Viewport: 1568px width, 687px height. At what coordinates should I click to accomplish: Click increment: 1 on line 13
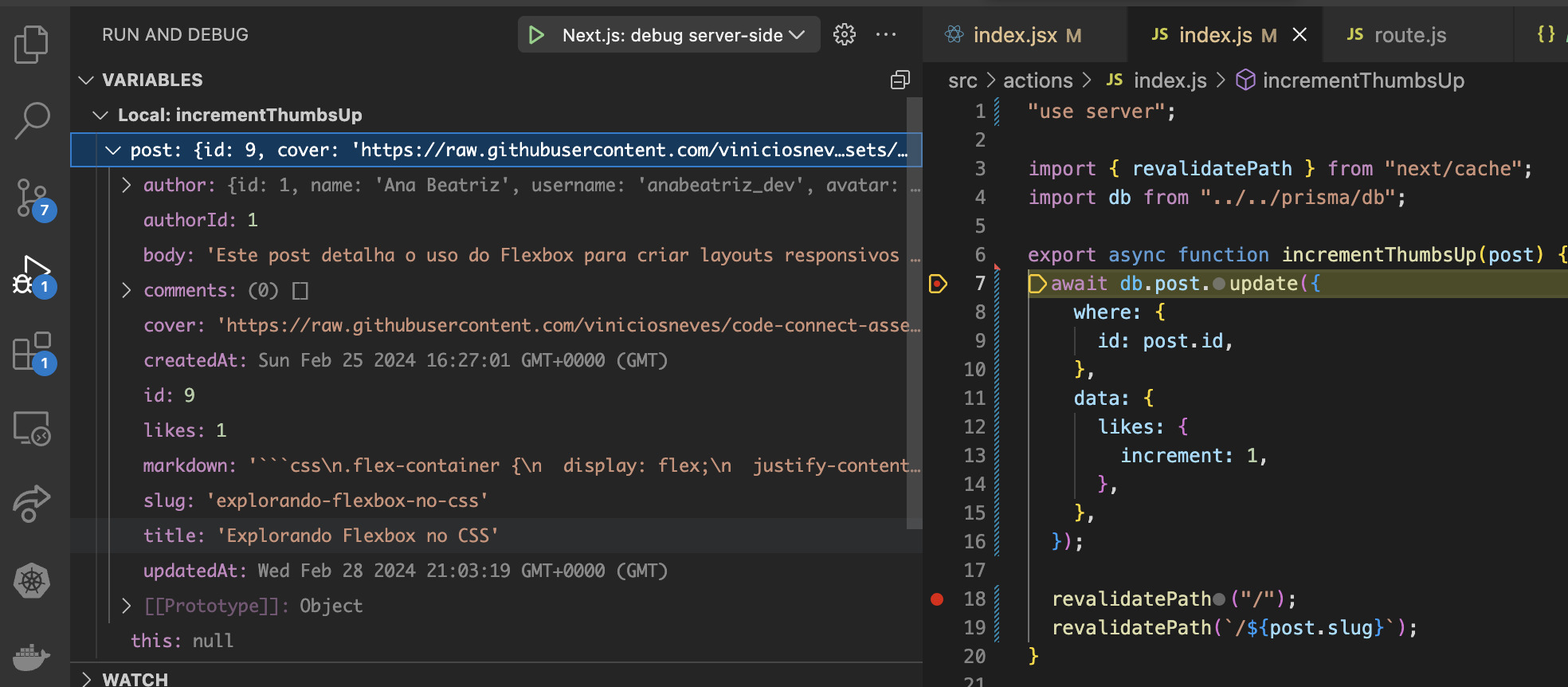point(1188,456)
